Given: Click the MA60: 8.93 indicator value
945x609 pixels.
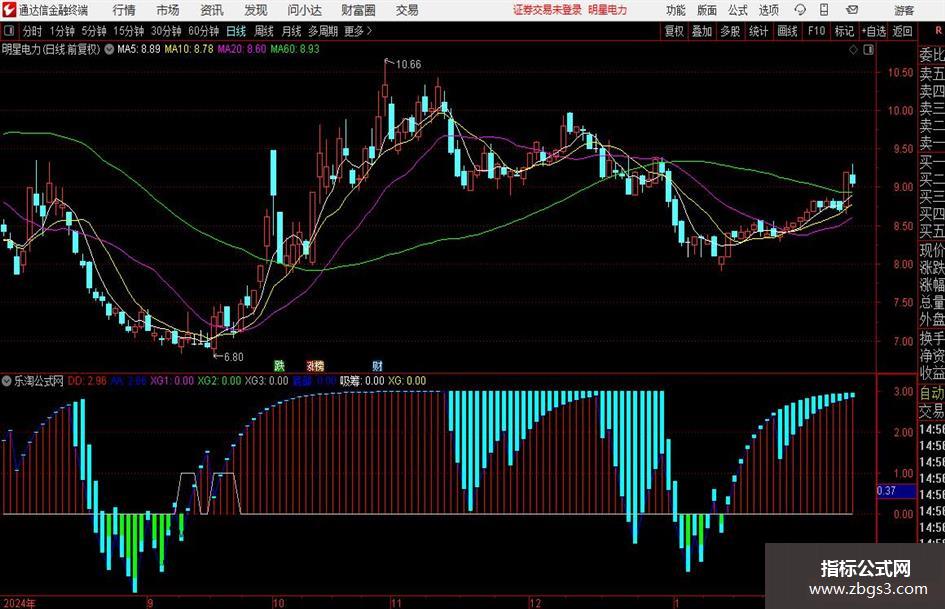Looking at the screenshot, I should [x=295, y=49].
